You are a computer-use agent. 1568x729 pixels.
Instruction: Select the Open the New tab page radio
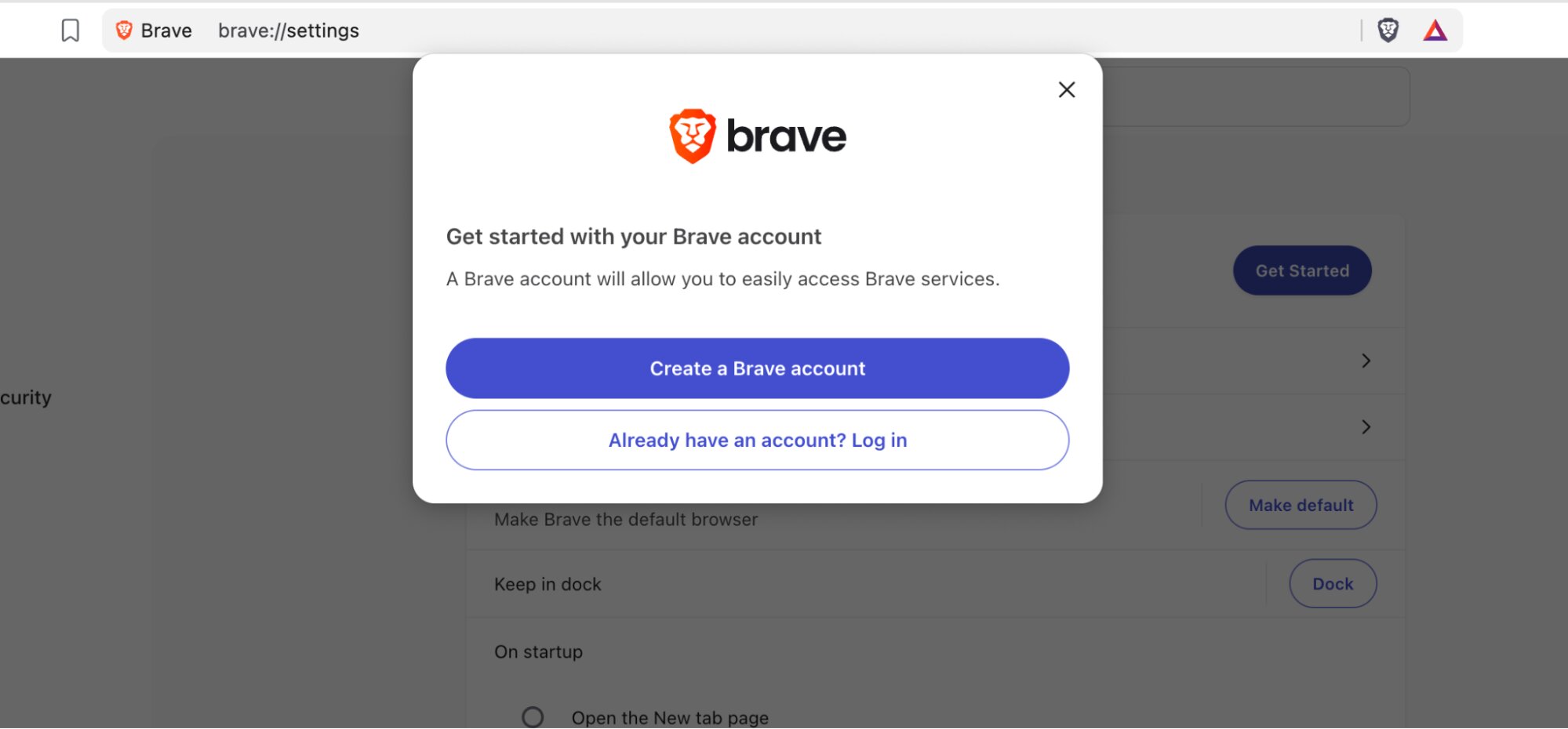point(533,716)
